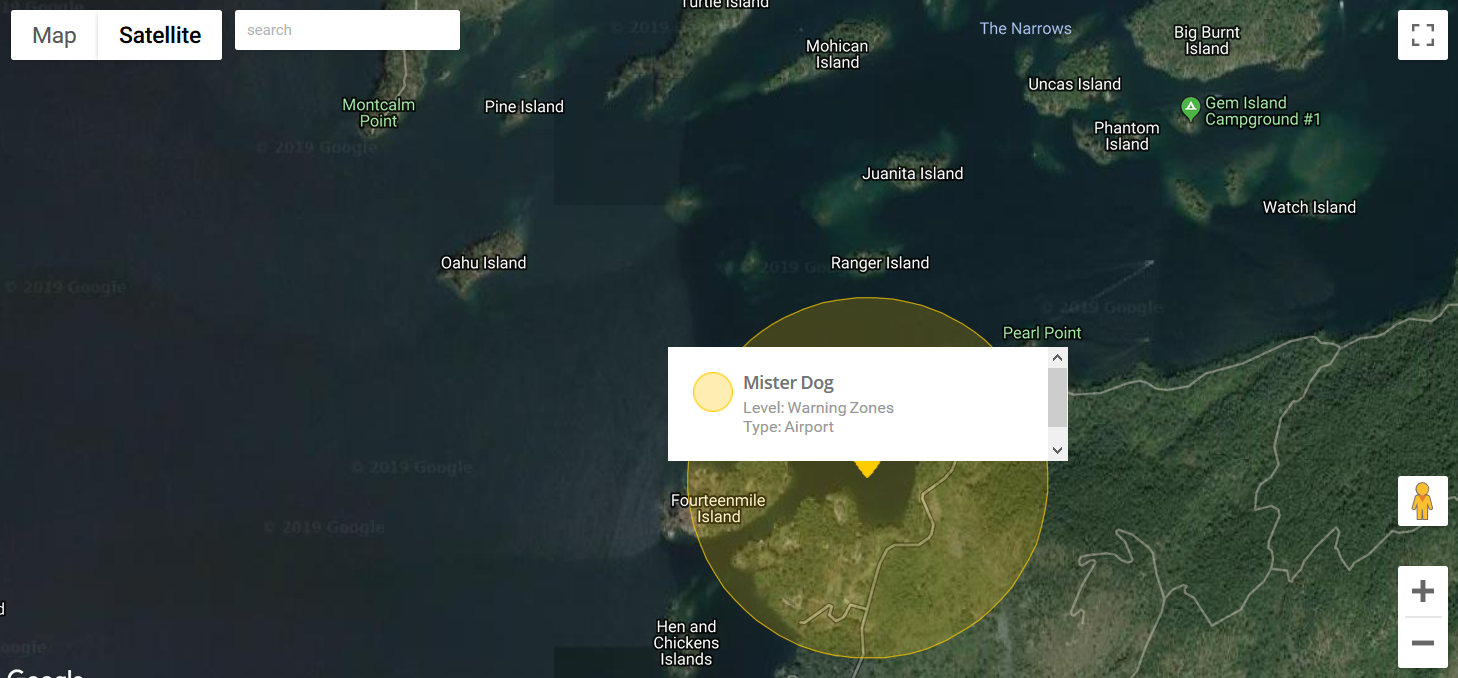Focus the search input field
The image size is (1458, 678).
tap(347, 30)
